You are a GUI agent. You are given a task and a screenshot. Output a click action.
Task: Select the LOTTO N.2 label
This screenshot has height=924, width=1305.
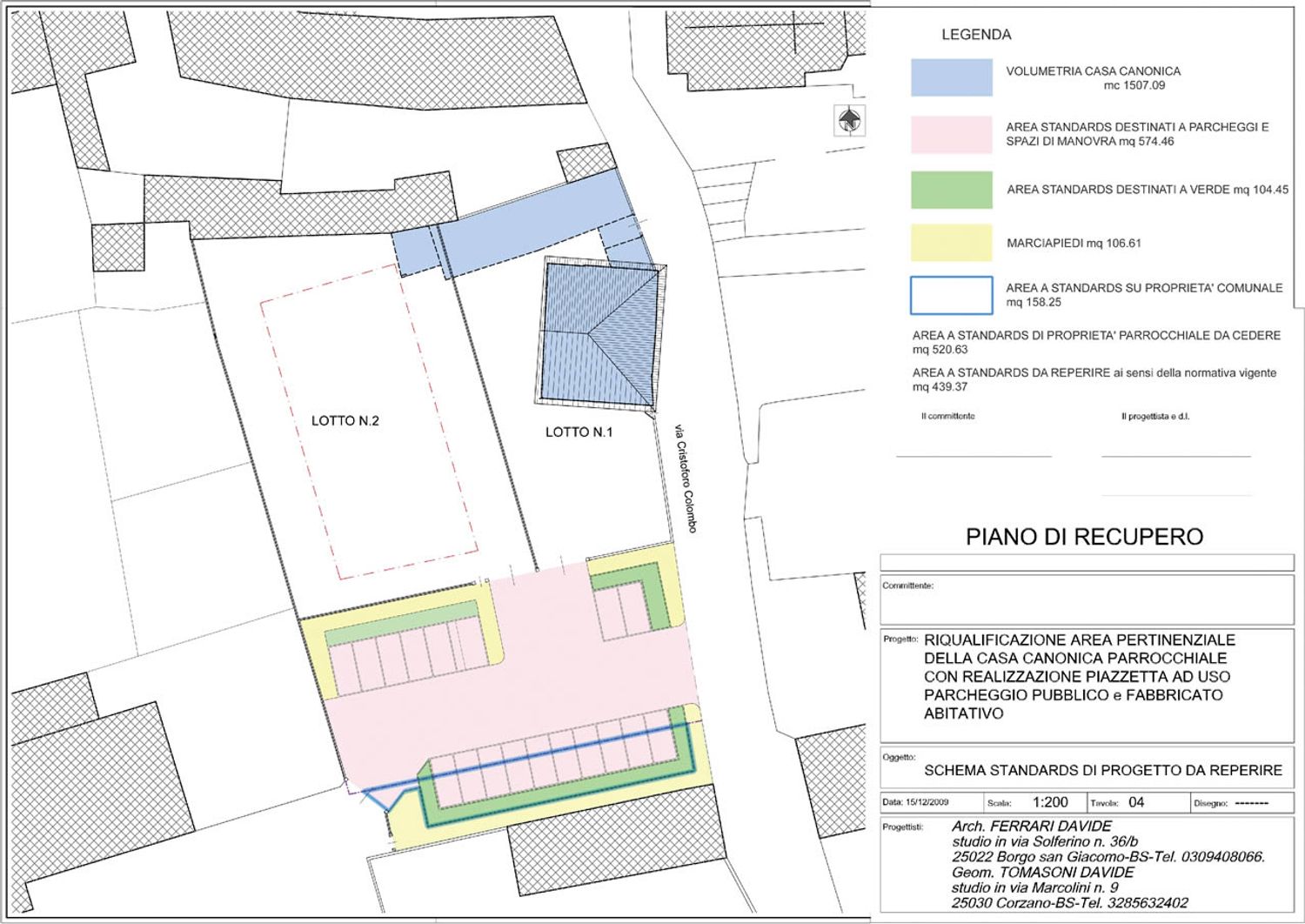click(x=345, y=421)
